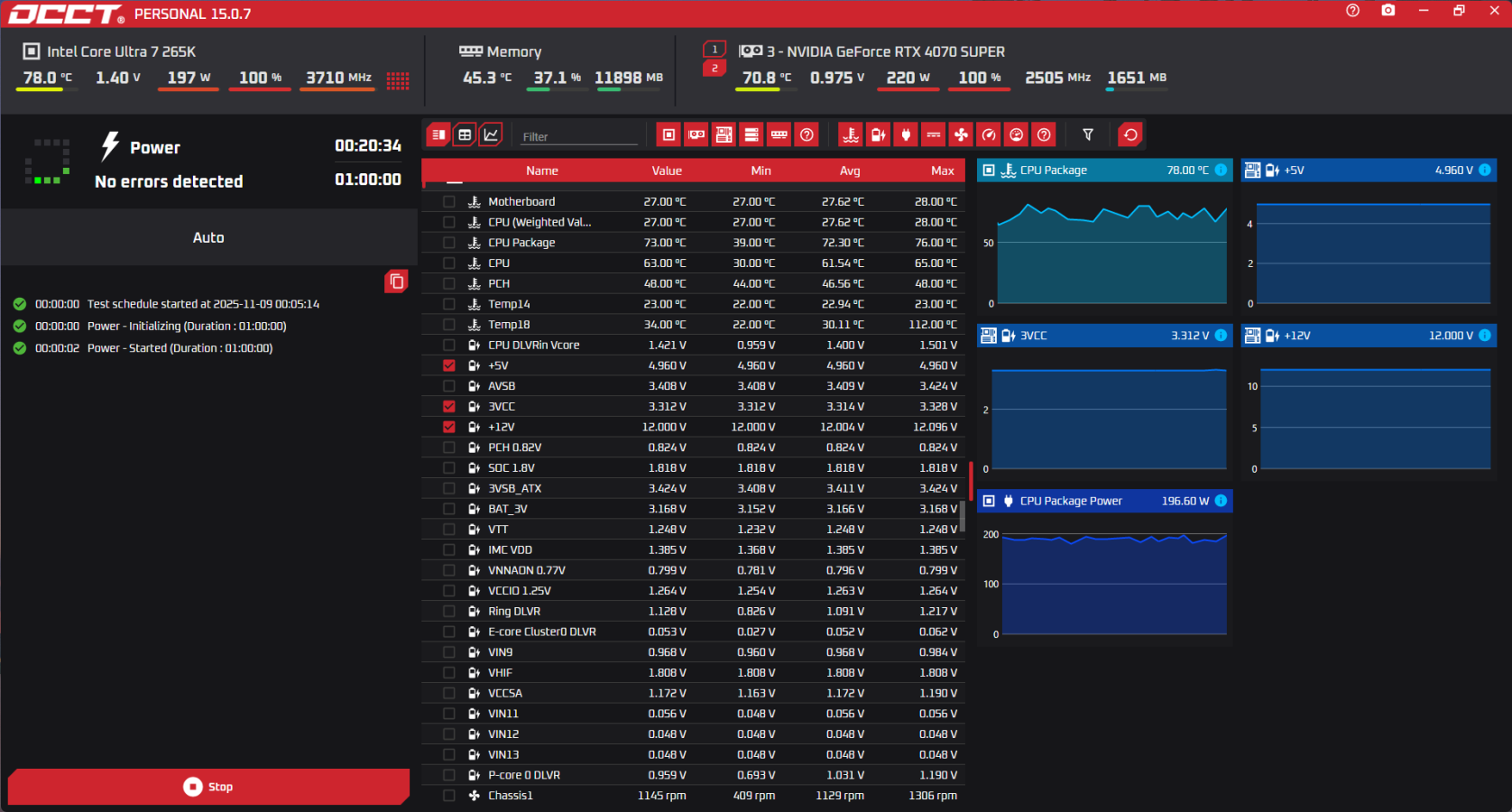Take a screenshot using camera icon
The width and height of the screenshot is (1512, 812).
point(1388,11)
